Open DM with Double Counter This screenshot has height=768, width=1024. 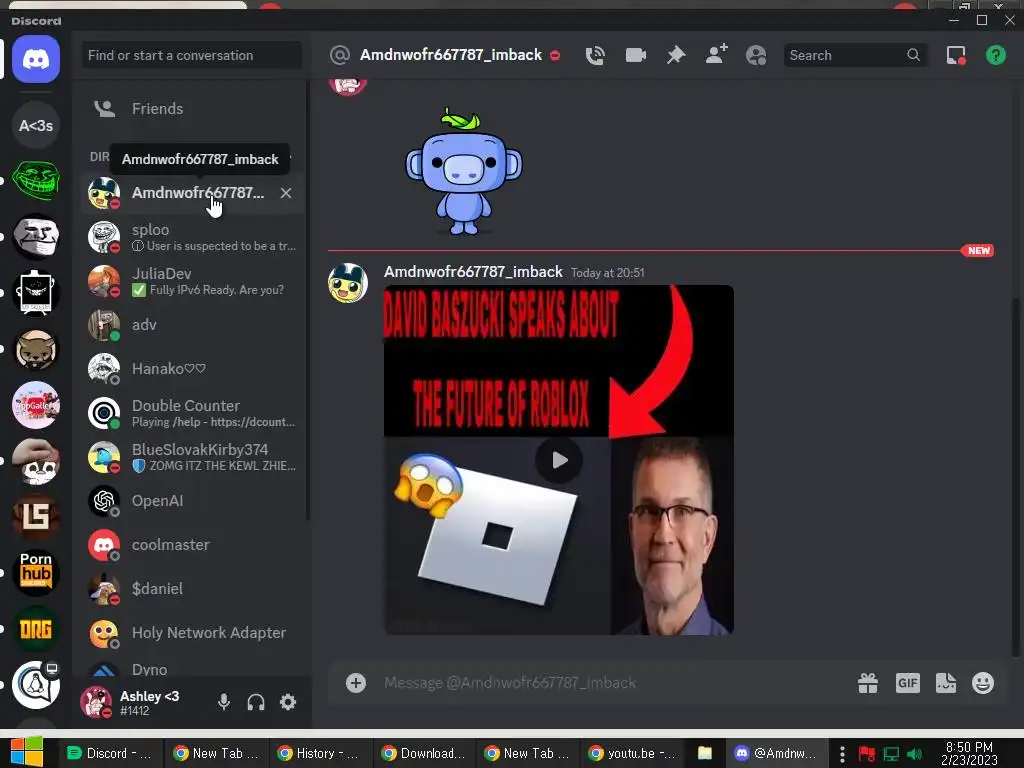point(193,413)
